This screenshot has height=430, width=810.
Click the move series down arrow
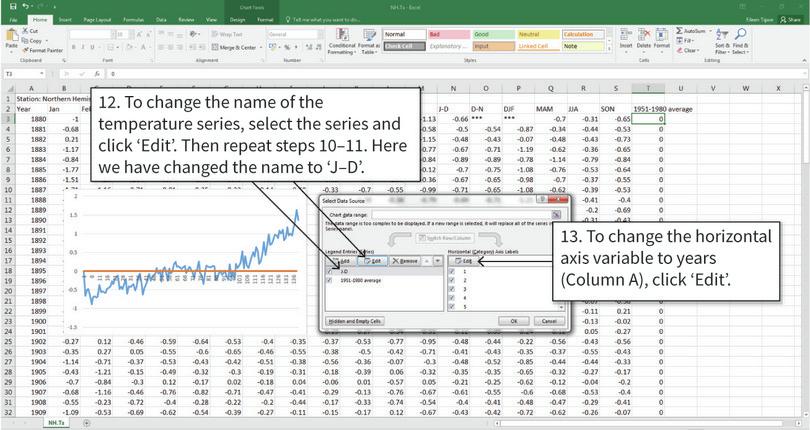tap(438, 260)
